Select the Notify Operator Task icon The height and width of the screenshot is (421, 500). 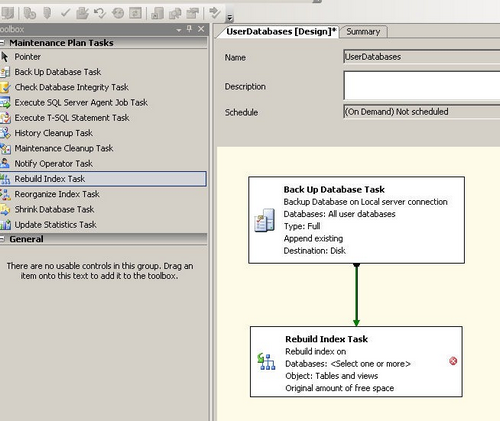tap(5, 164)
